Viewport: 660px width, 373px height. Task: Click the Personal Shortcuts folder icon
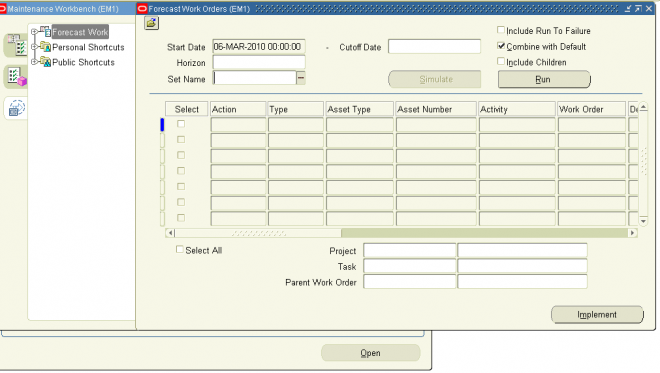tap(45, 47)
